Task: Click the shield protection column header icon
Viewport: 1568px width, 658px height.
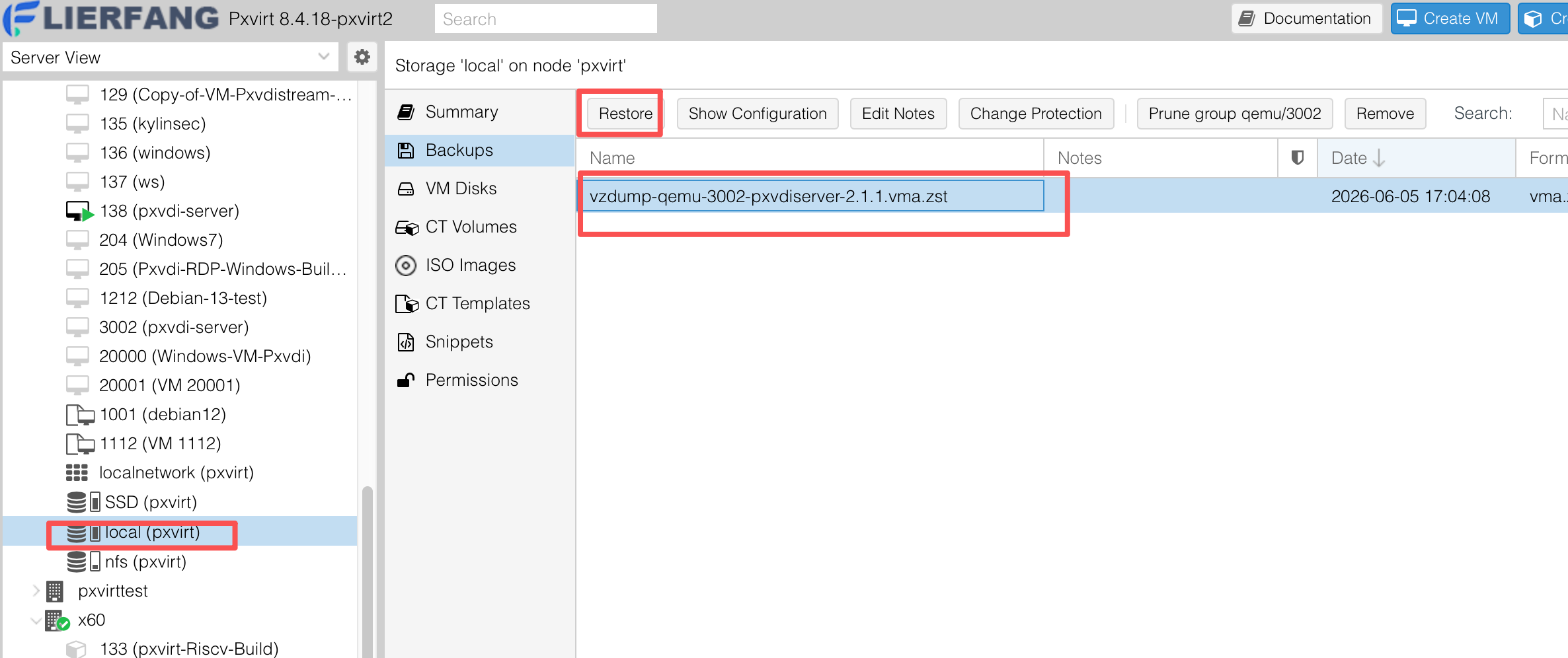Action: [1298, 158]
